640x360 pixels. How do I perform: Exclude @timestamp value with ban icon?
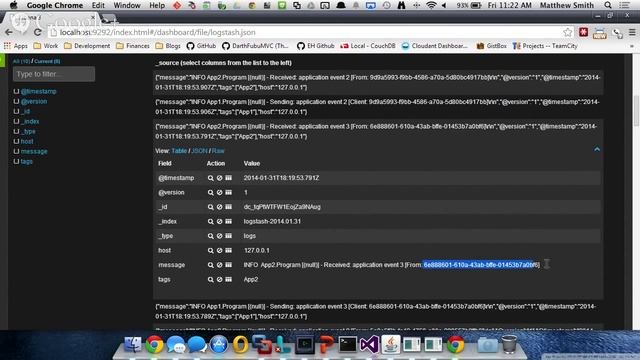click(x=220, y=178)
